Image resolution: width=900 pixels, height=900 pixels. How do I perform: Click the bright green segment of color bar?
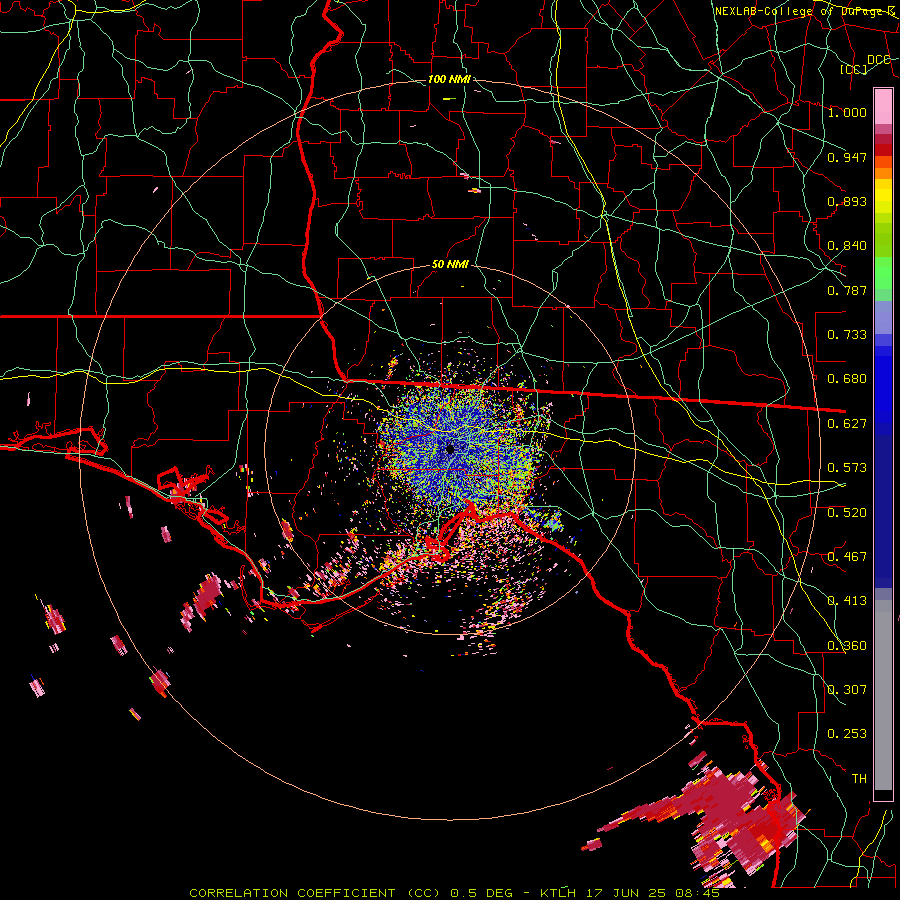click(x=883, y=274)
